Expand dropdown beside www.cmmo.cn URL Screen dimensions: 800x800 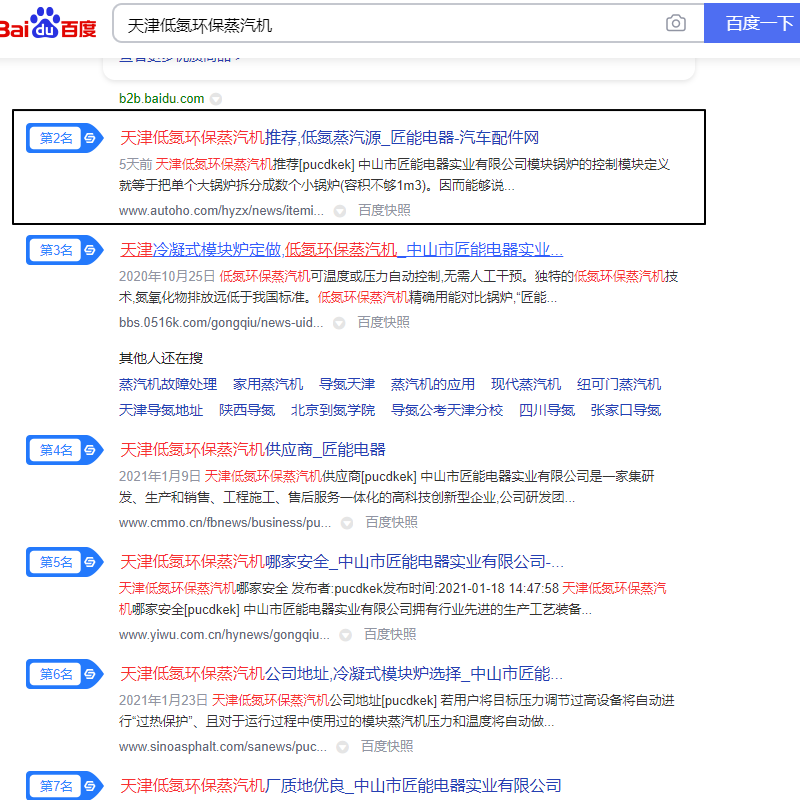347,523
